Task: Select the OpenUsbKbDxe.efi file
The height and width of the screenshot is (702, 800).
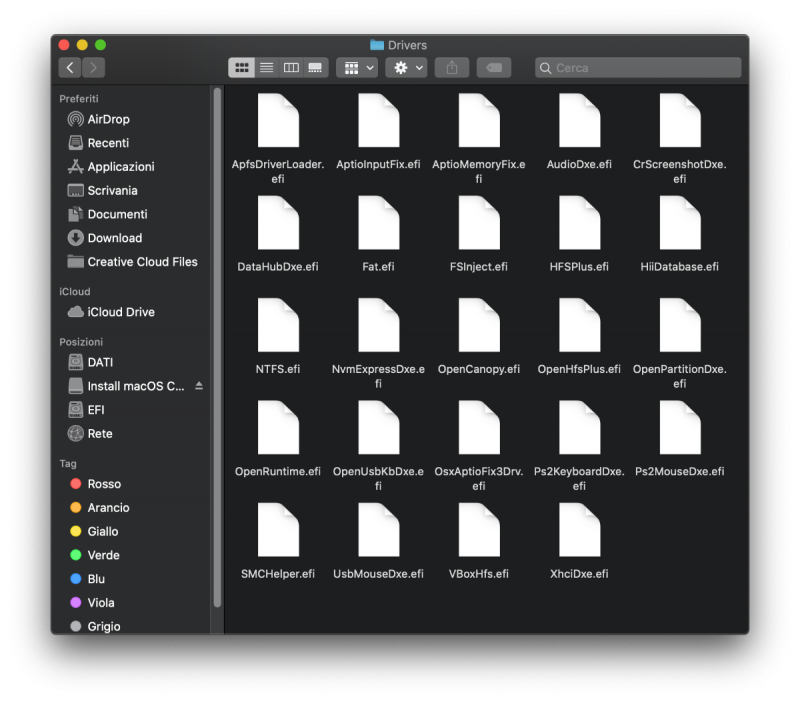Action: click(x=378, y=446)
